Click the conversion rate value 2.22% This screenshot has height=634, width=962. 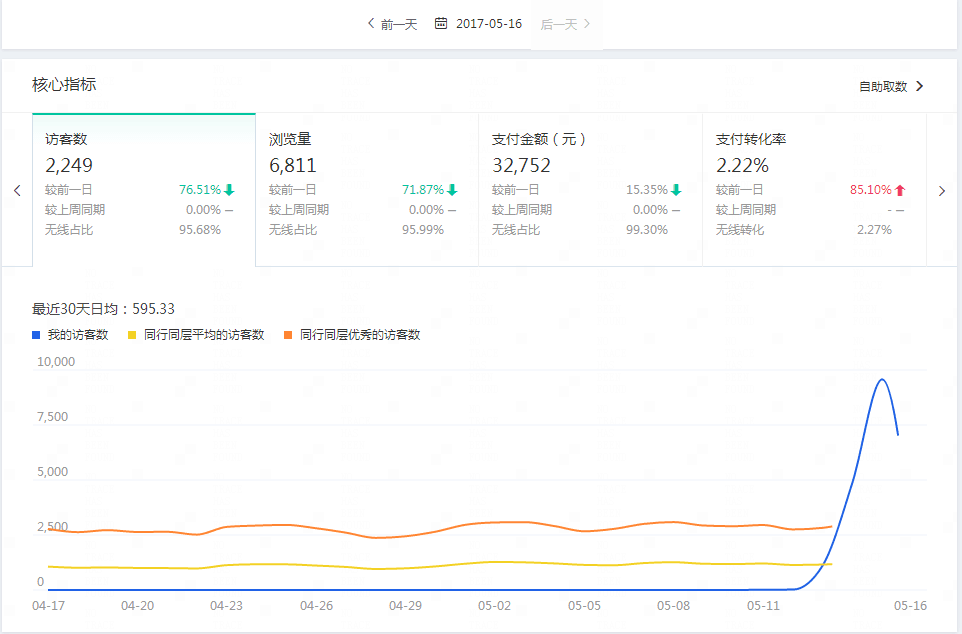point(742,165)
